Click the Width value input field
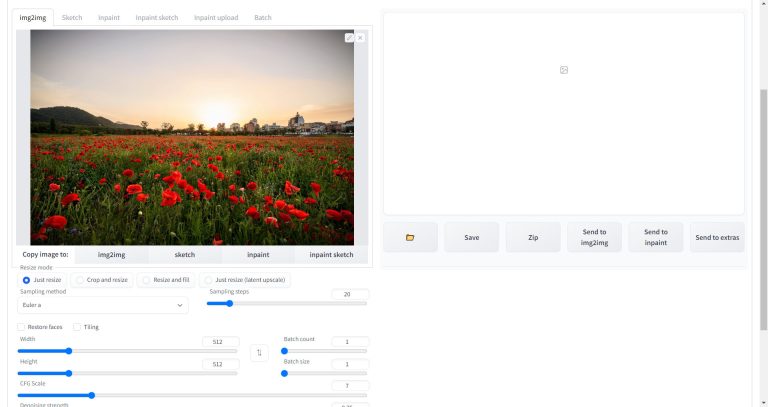The image size is (768, 407). pyautogui.click(x=219, y=341)
